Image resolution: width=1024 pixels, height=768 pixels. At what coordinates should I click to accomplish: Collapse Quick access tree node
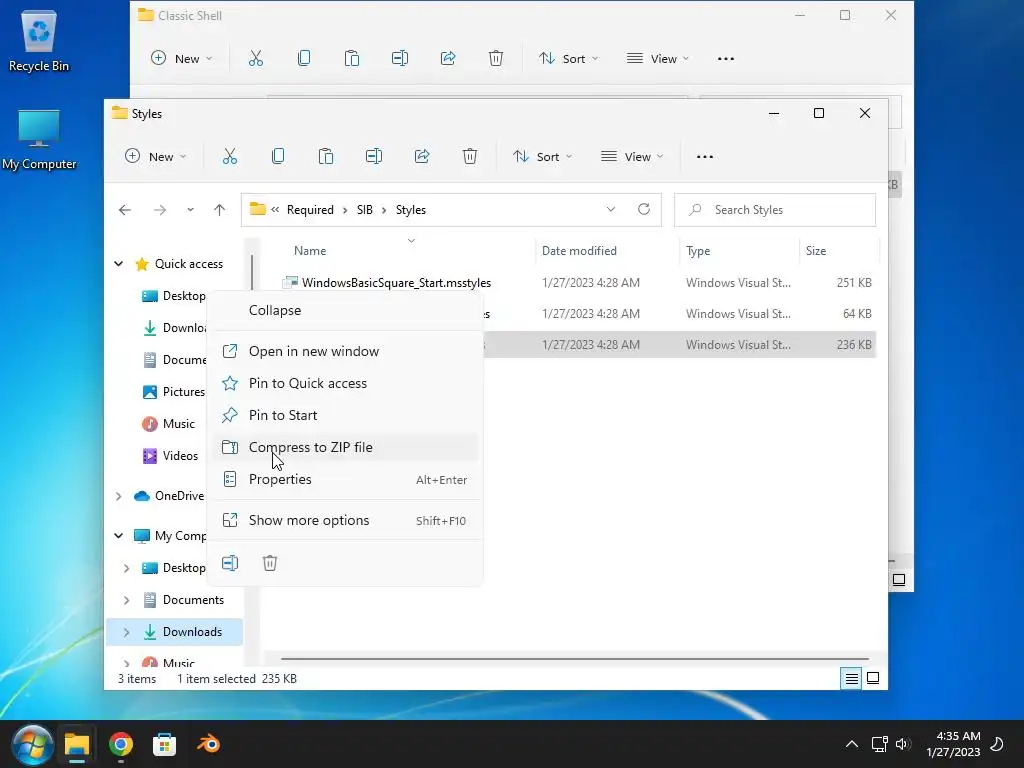(118, 264)
